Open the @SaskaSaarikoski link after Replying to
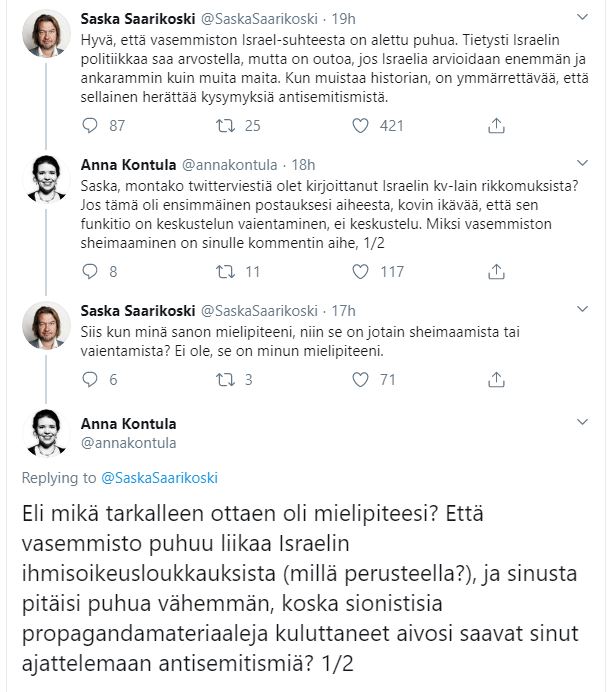Image resolution: width=611 pixels, height=692 pixels. pos(159,478)
